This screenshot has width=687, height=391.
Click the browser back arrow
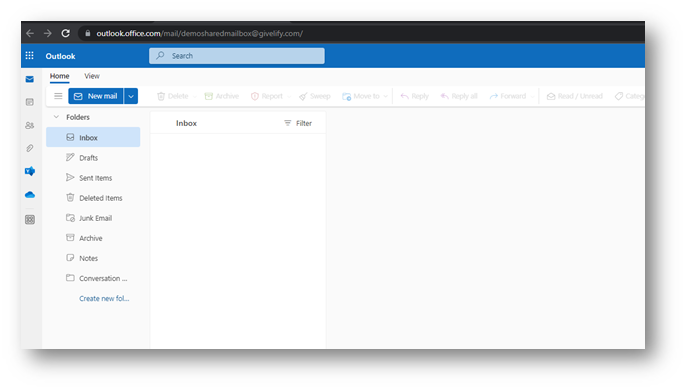point(30,33)
